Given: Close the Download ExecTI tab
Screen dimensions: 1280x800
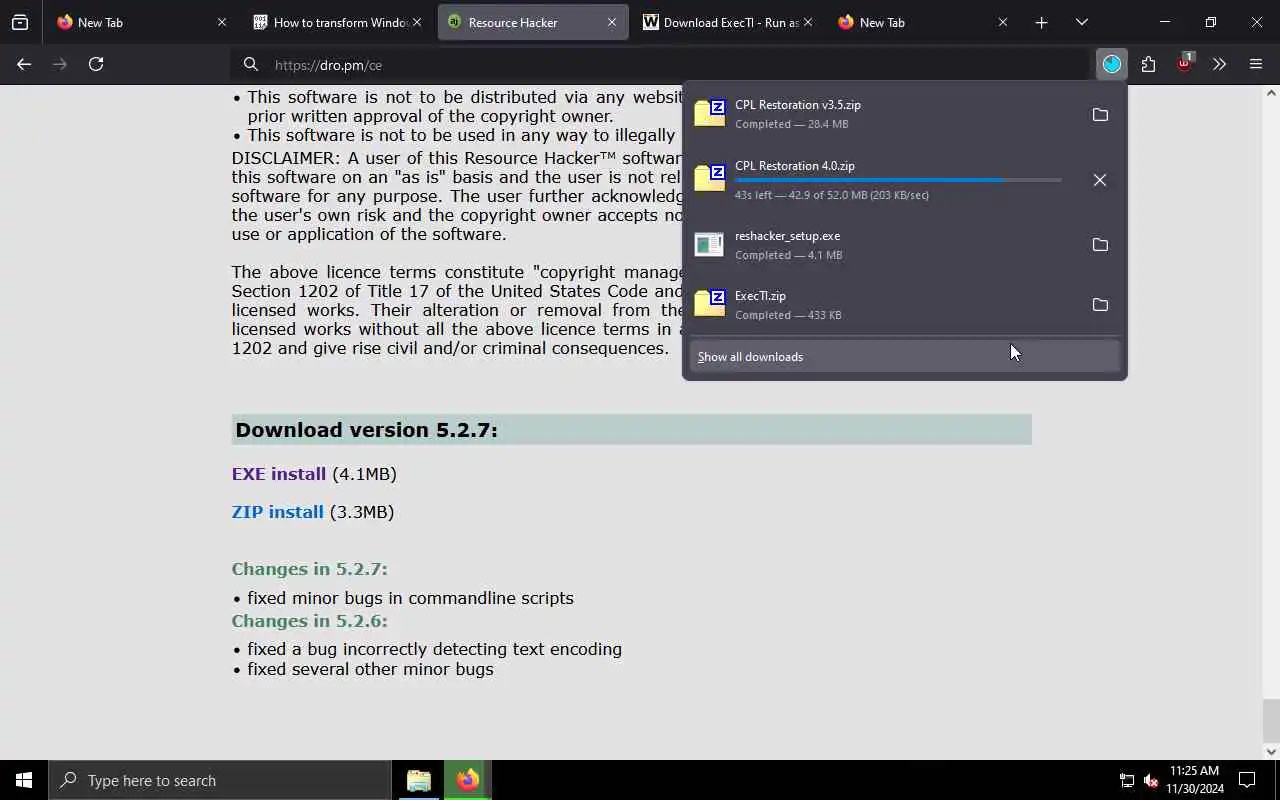Looking at the screenshot, I should (808, 22).
